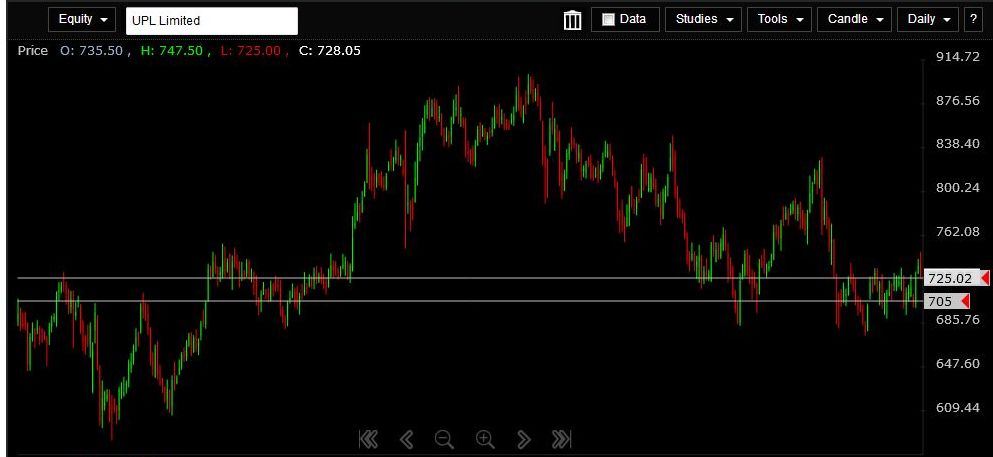Open the Equity dropdown
The height and width of the screenshot is (457, 993).
point(82,20)
